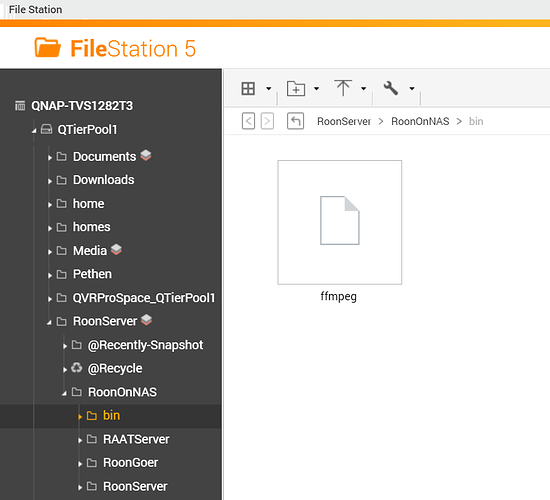Open the Documents folder
550x500 pixels.
105,156
